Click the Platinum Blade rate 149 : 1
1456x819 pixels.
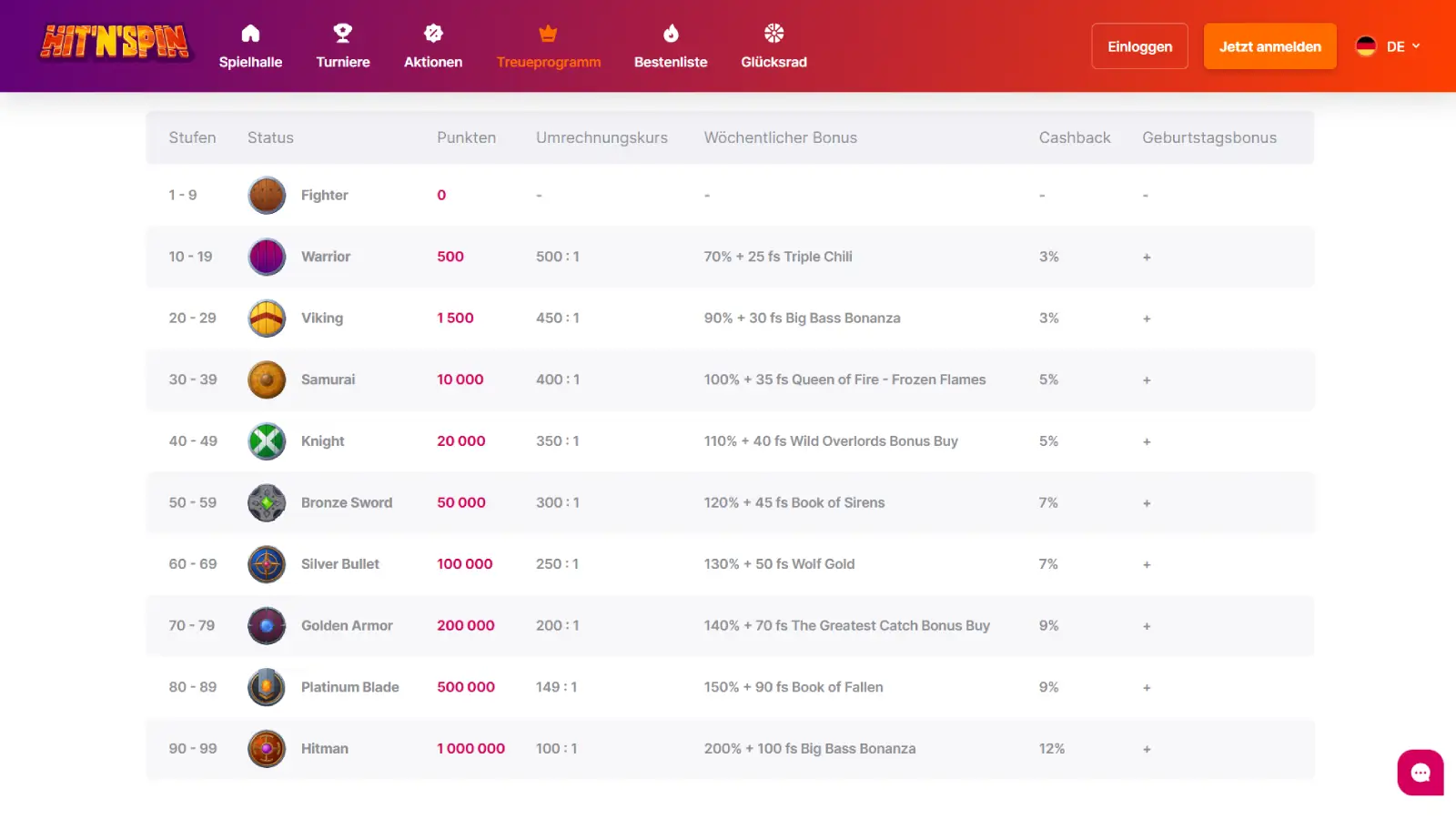(x=557, y=687)
